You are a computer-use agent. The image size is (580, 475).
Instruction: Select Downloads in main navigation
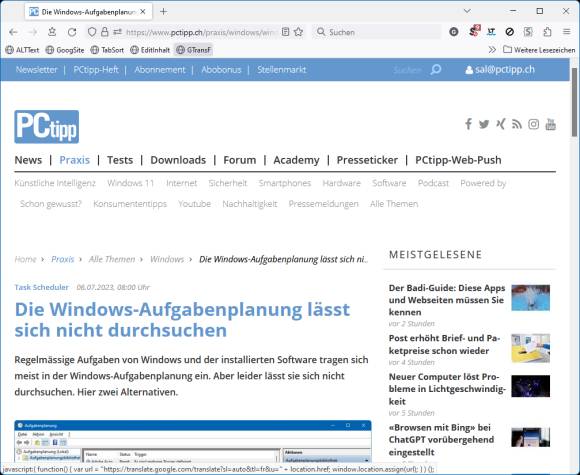(178, 160)
